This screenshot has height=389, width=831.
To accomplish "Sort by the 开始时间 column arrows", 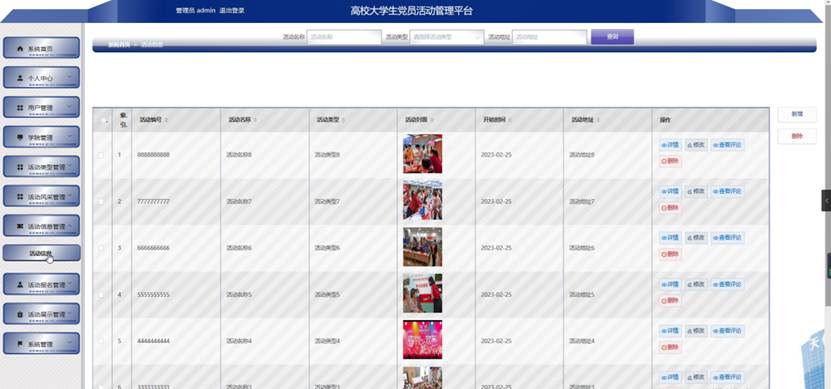I will point(510,120).
